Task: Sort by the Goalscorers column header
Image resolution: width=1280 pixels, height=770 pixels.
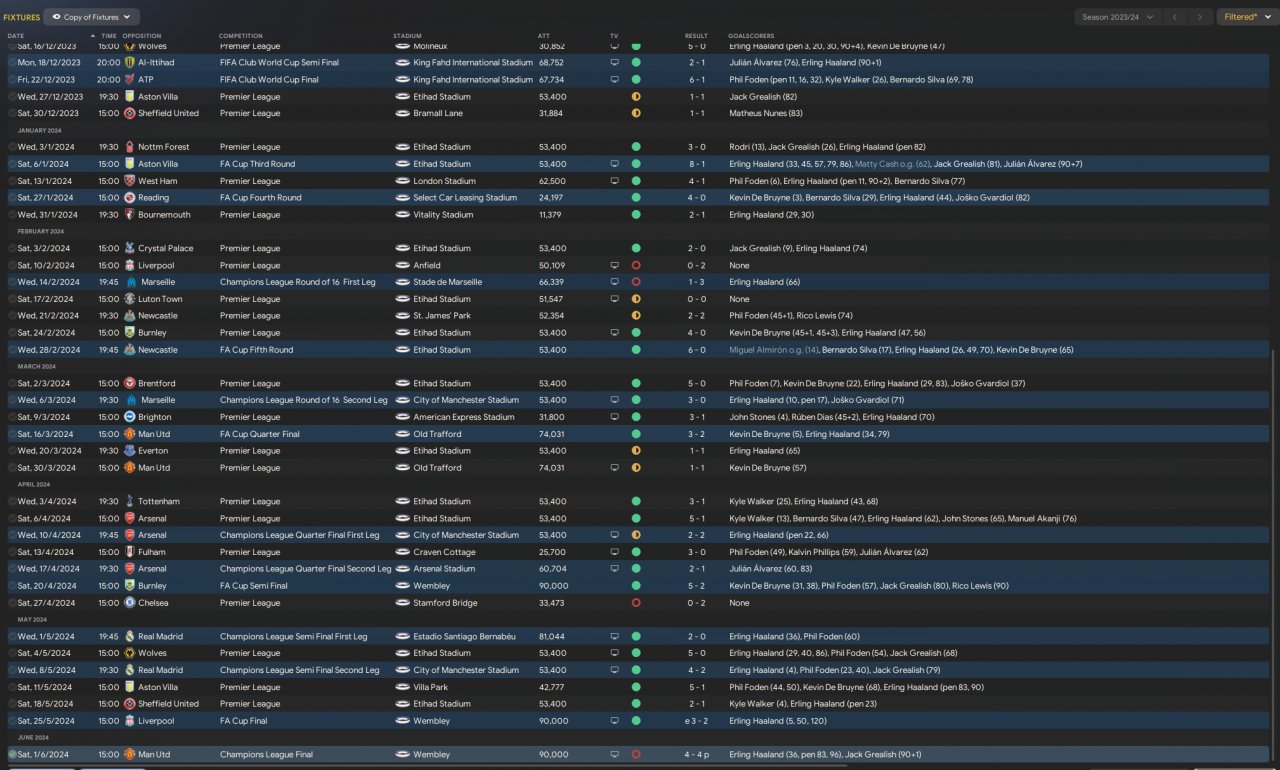Action: point(750,36)
